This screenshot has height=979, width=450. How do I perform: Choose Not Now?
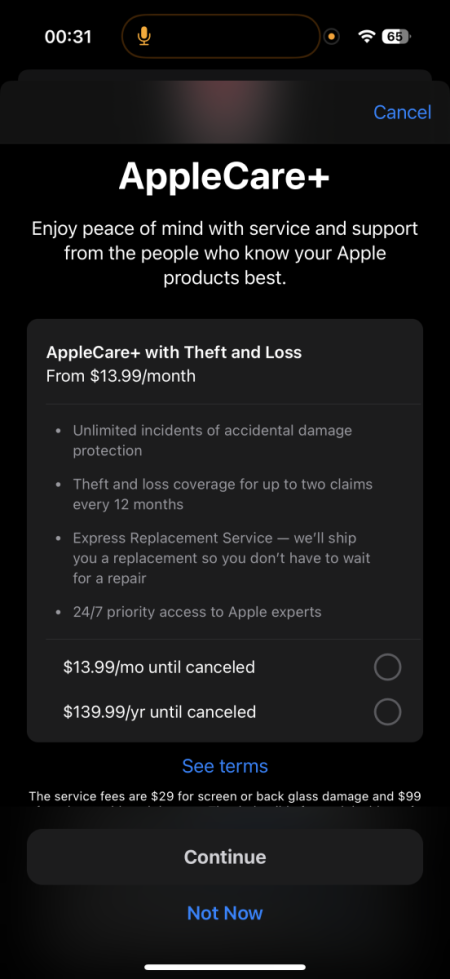(x=225, y=913)
